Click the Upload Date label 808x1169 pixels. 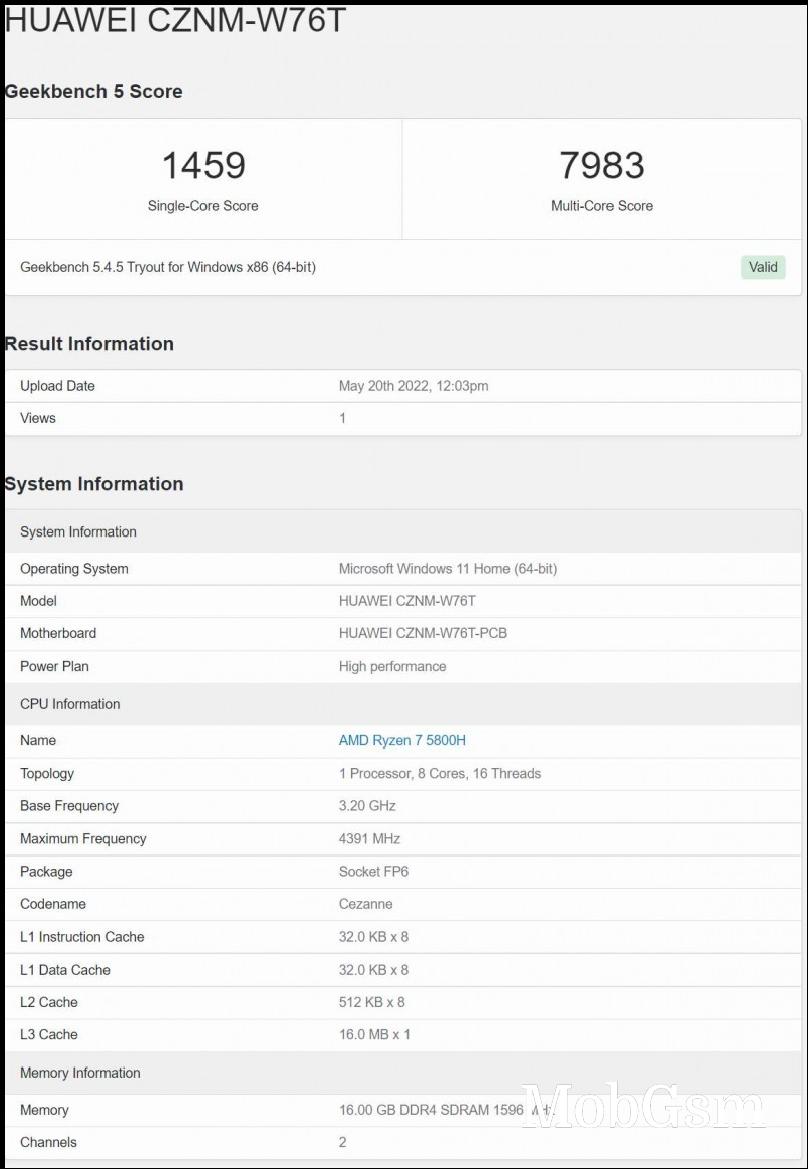click(57, 386)
